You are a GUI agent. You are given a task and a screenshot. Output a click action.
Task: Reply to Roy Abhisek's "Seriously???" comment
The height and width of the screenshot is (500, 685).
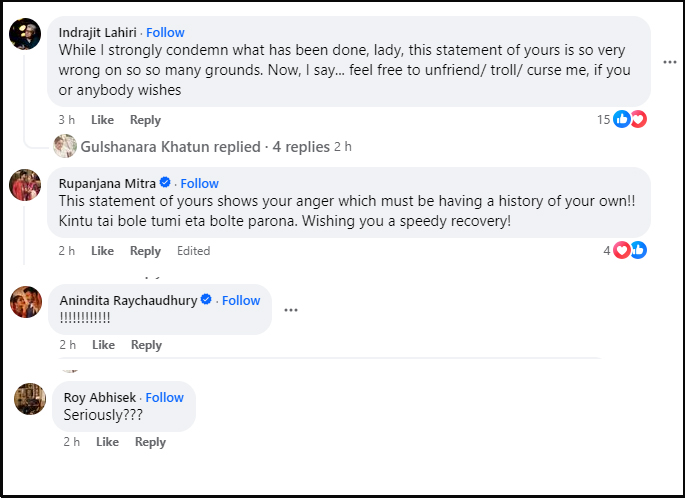(x=150, y=442)
